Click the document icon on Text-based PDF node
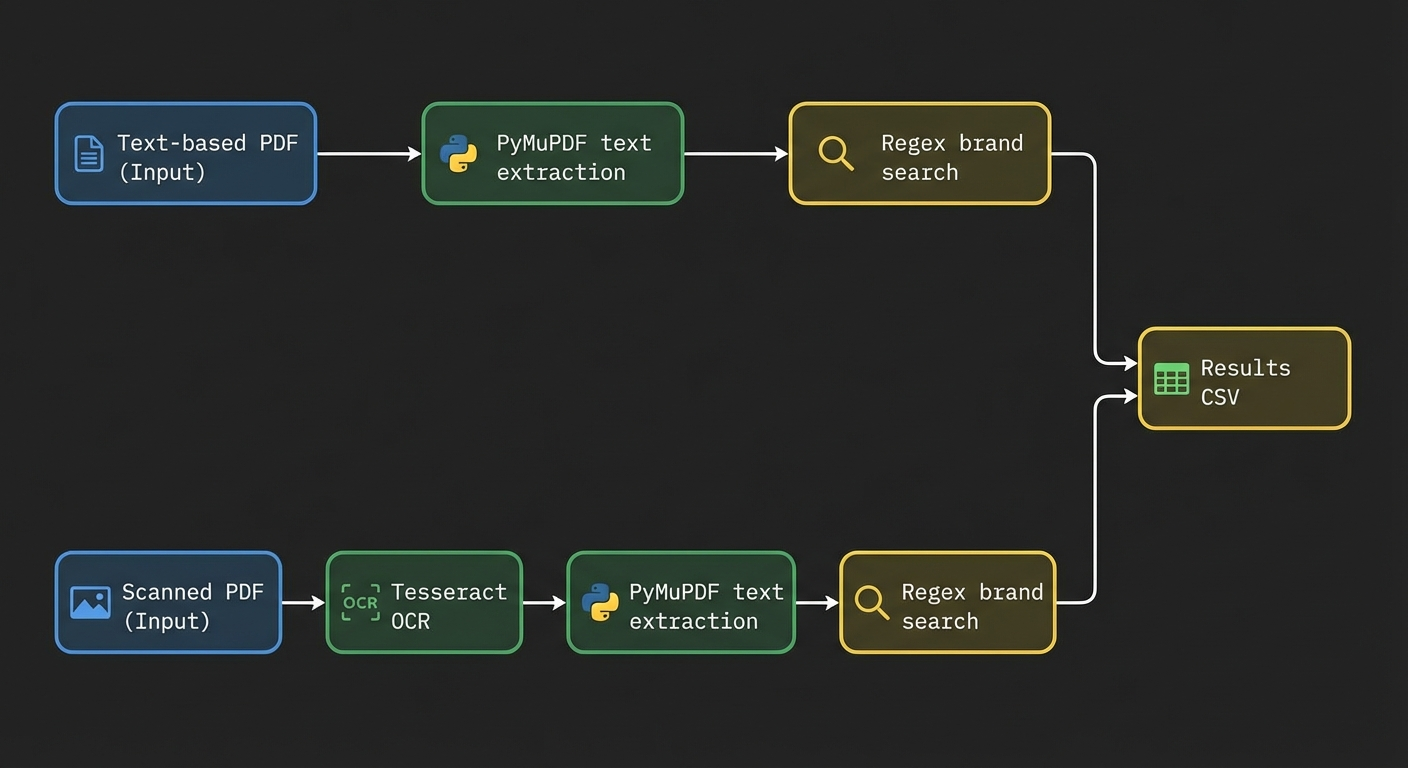 coord(88,153)
